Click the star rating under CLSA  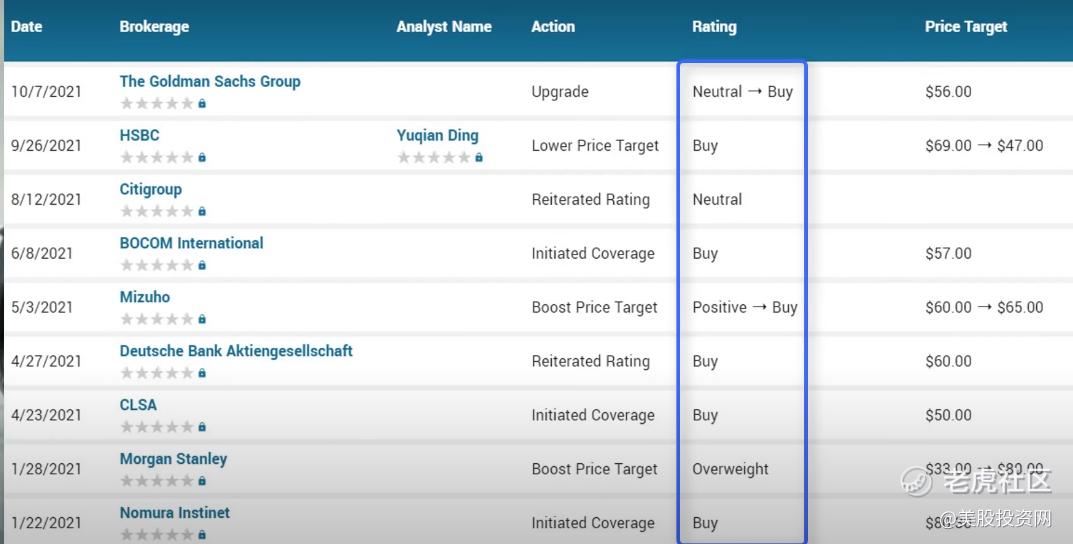coord(157,427)
